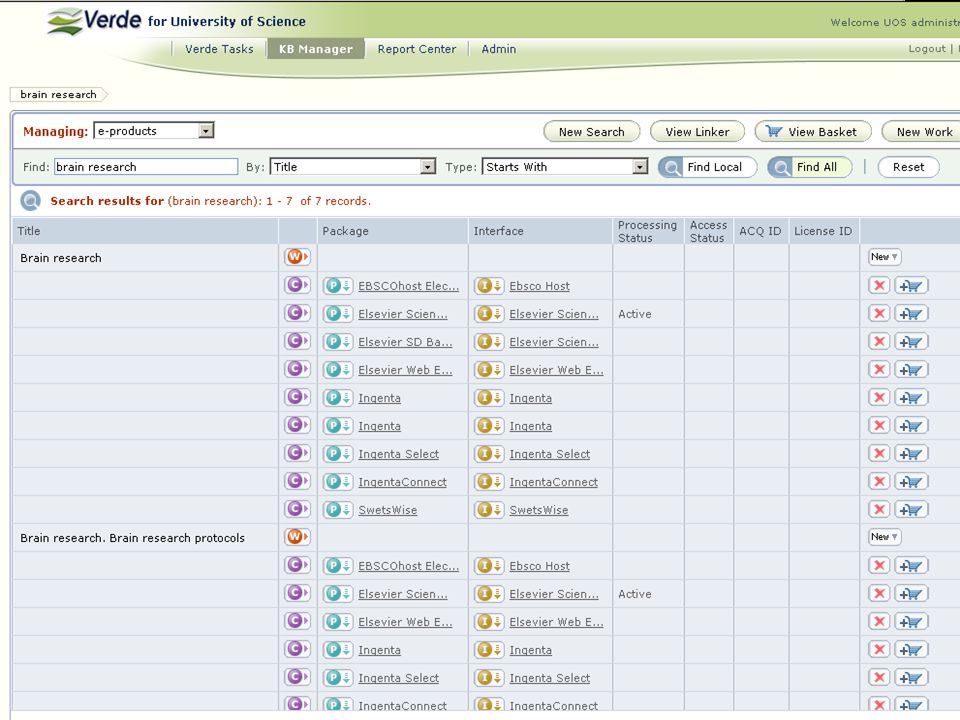Click the work icon for Brain research

click(297, 257)
